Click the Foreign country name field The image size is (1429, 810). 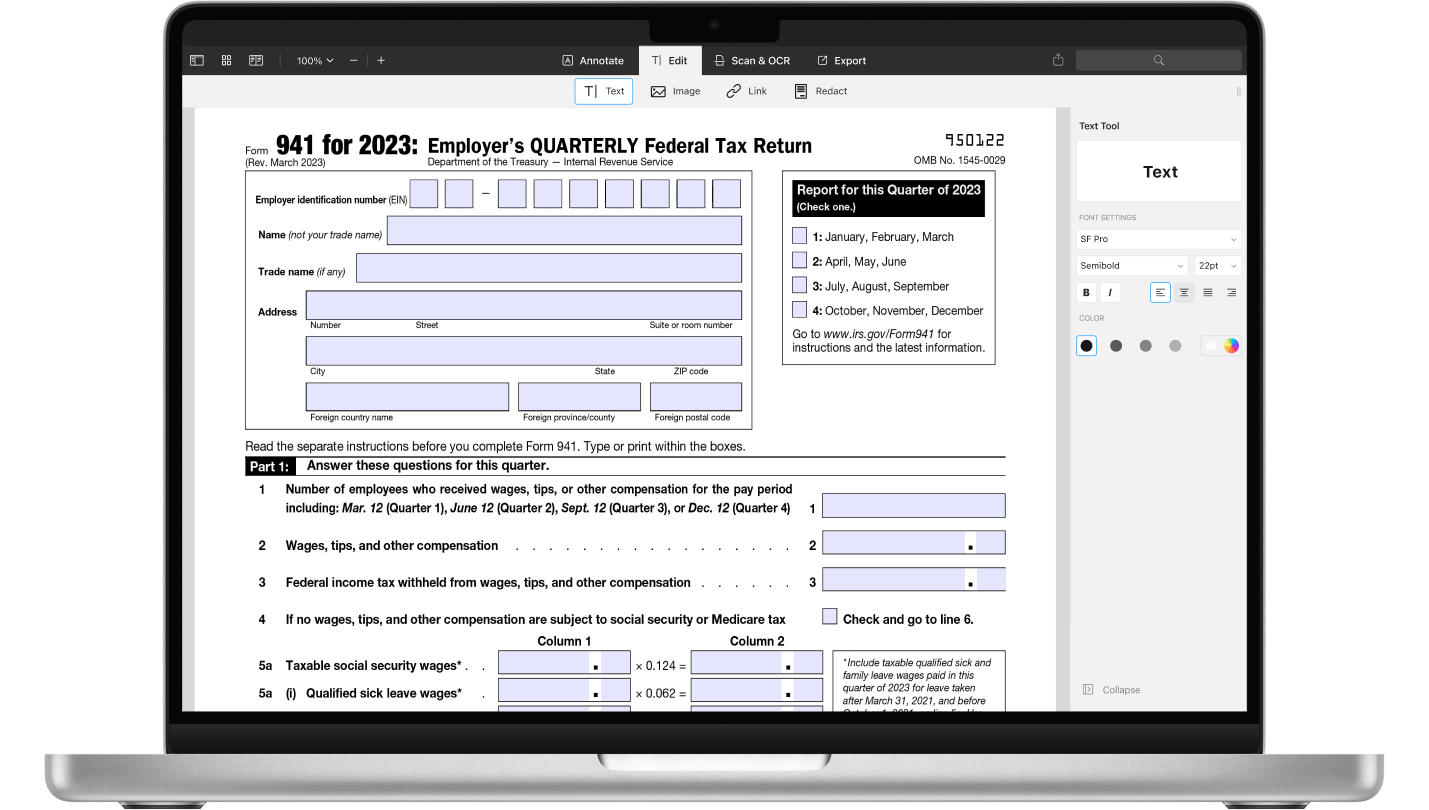[407, 397]
